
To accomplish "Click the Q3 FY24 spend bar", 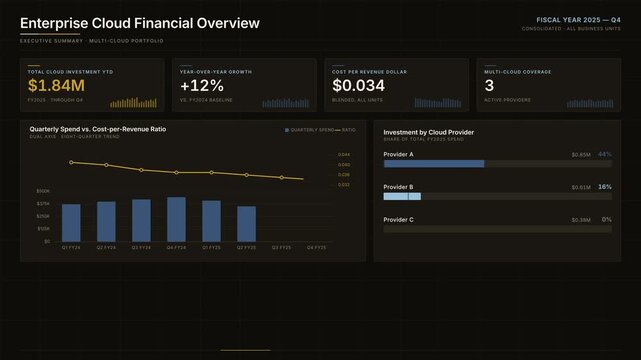I will click(x=141, y=220).
